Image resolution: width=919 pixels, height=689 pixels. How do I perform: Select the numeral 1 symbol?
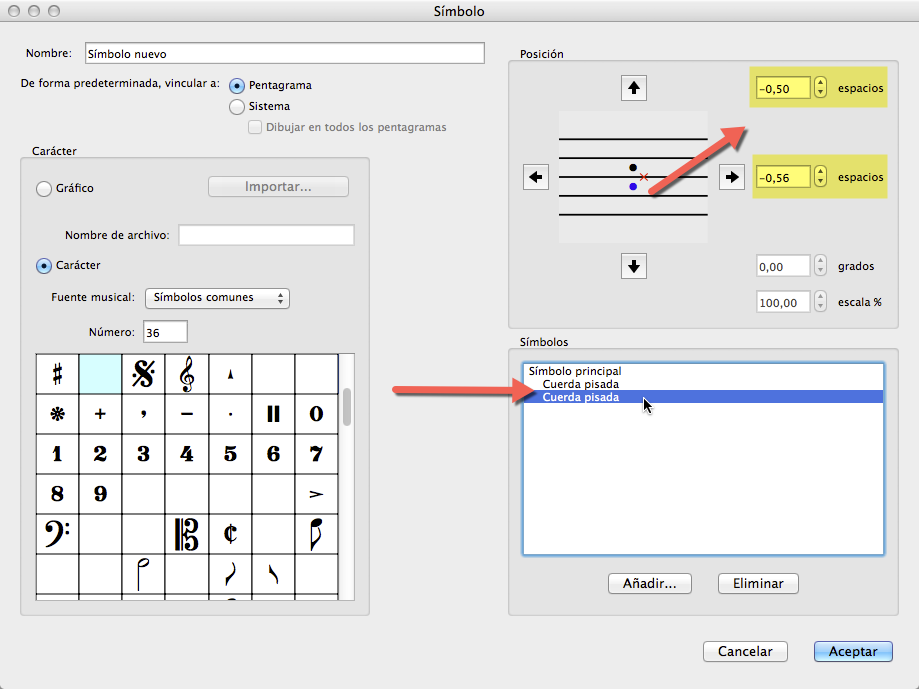pyautogui.click(x=57, y=454)
